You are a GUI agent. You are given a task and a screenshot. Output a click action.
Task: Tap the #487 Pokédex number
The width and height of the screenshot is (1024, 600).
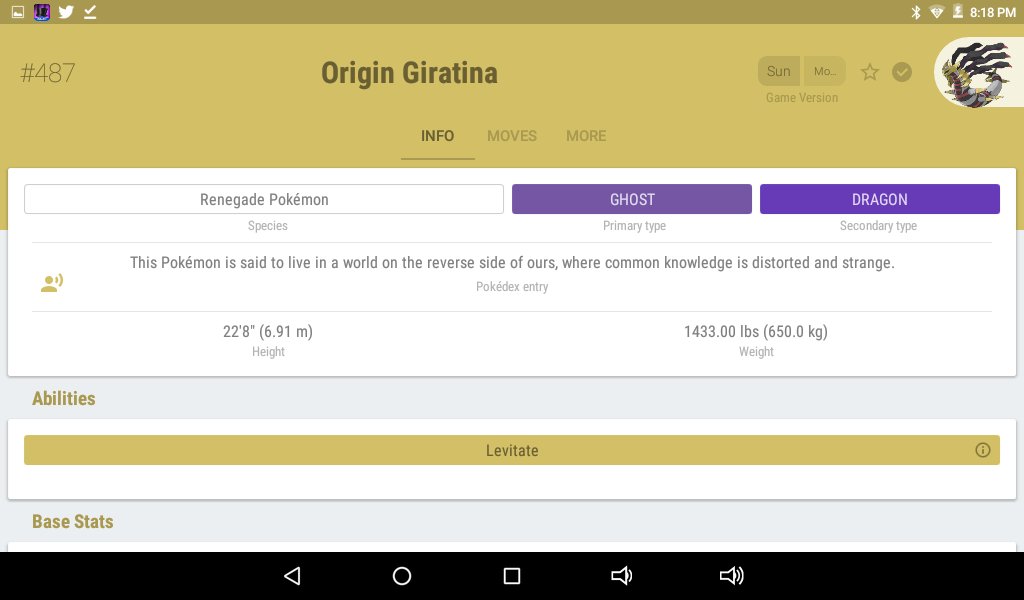click(48, 72)
